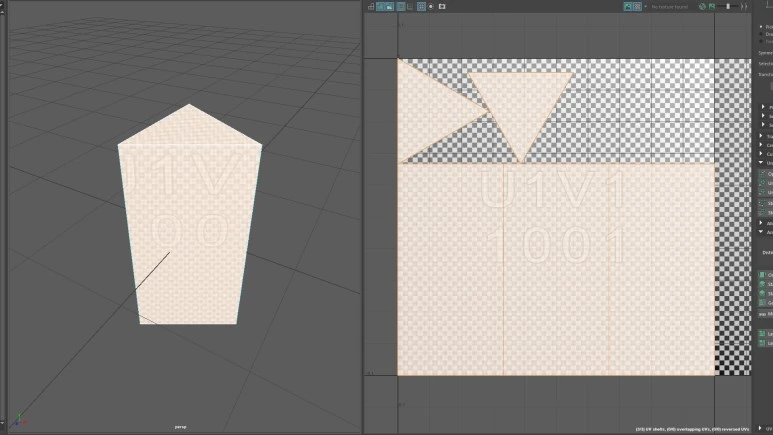Image resolution: width=773 pixels, height=435 pixels.
Task: Click the Optimize tool icon
Action: coord(763,174)
